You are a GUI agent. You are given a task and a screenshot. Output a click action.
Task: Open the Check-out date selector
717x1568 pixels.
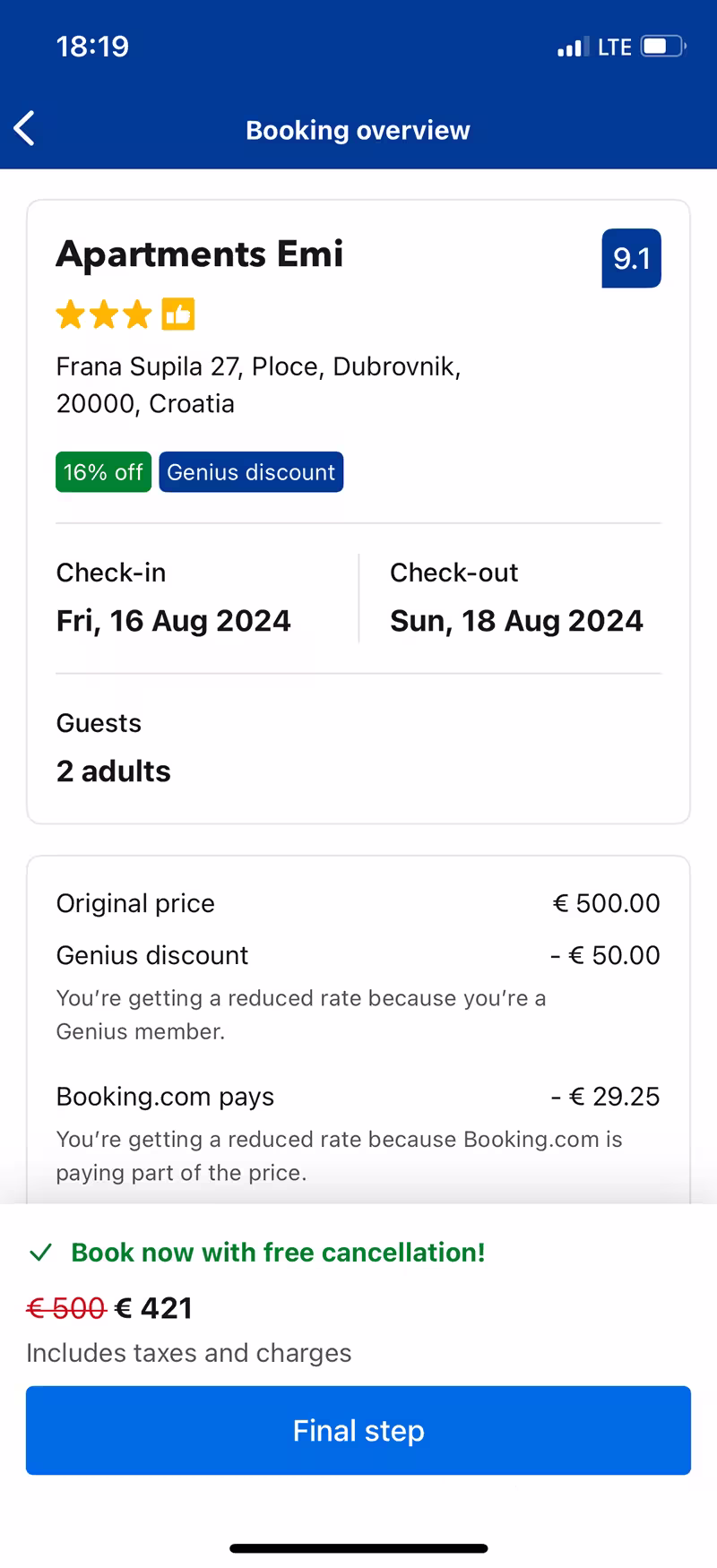click(x=515, y=599)
